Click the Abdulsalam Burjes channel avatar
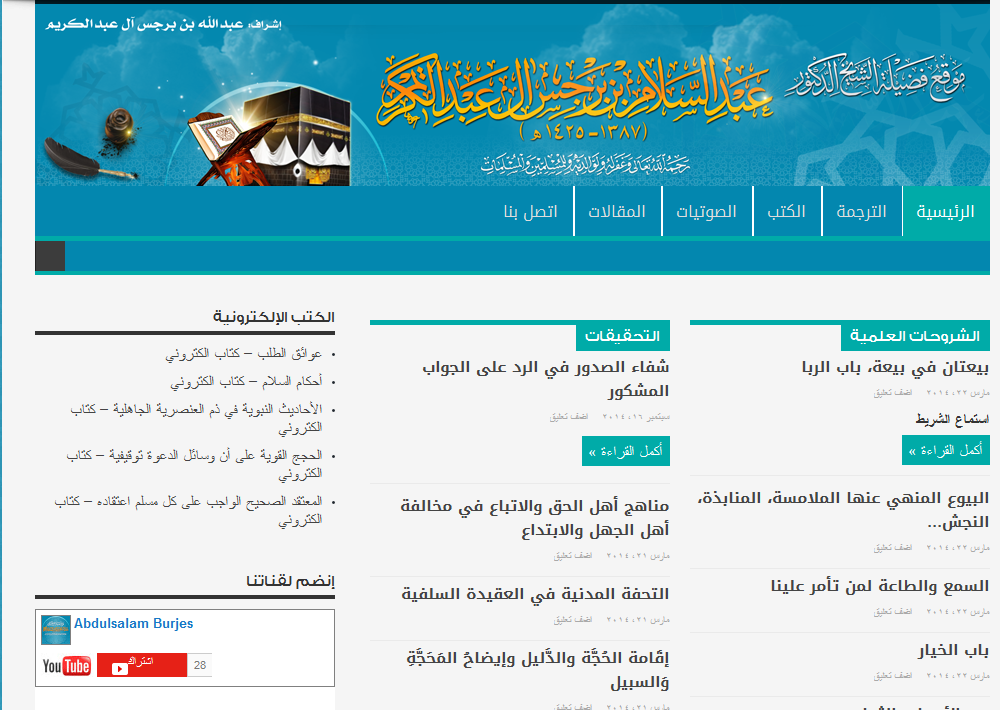This screenshot has height=710, width=1000. 56,630
